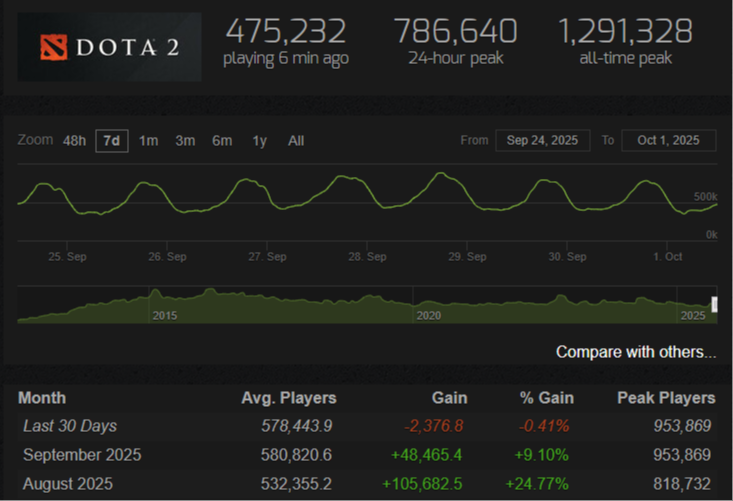Click the +9.10% gain percentage

pos(541,455)
